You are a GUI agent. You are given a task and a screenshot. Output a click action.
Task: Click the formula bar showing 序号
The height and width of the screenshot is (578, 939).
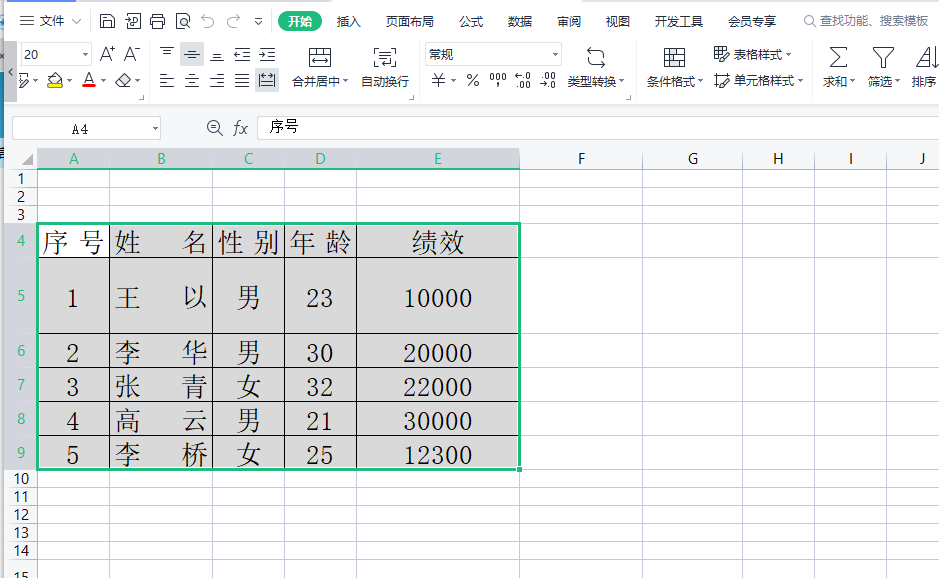[x=598, y=128]
